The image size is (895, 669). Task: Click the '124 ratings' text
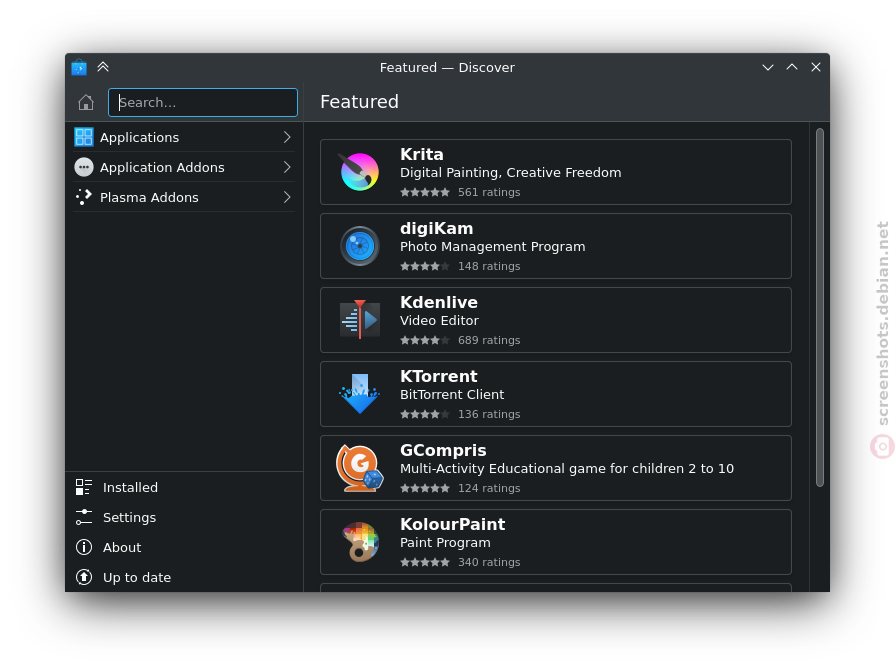tap(489, 488)
